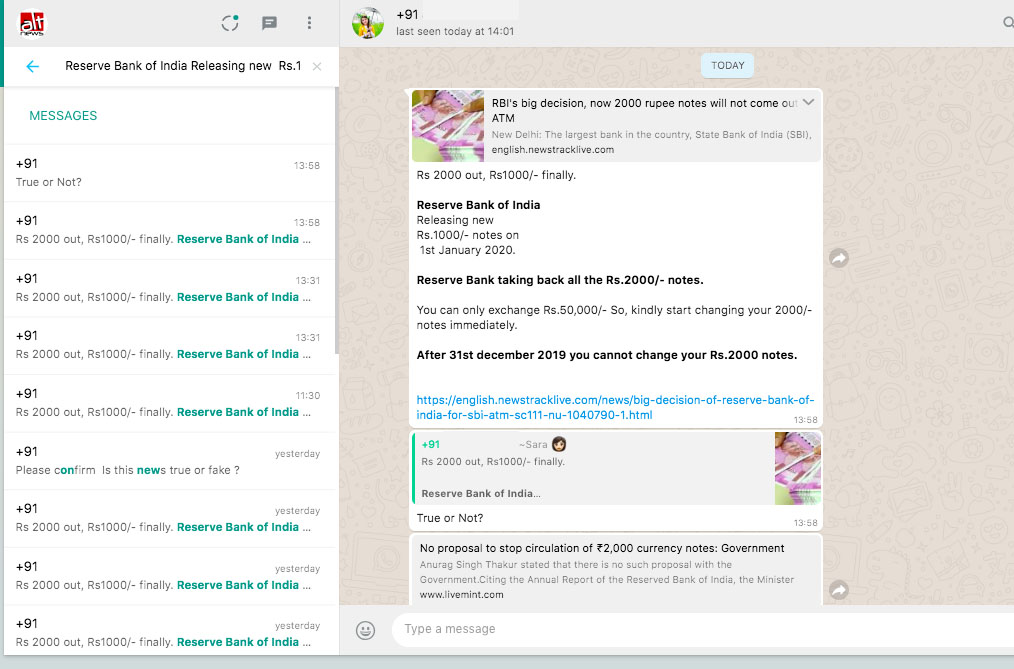Viewport: 1014px width, 669px height.
Task: Search within the chat using the magnifier icon
Action: click(1008, 23)
